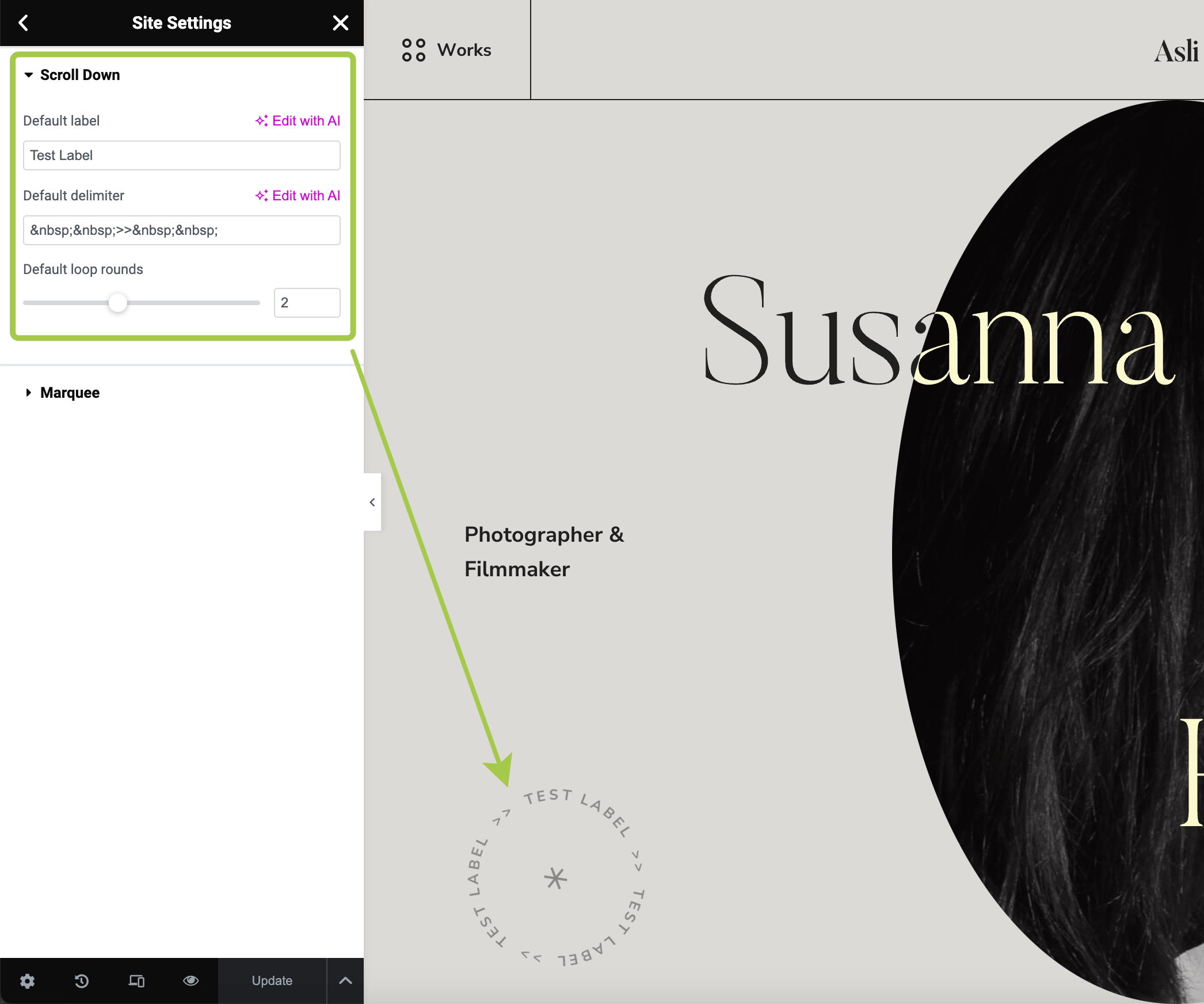Click the Default loop rounds slider handle
Viewport: 1204px width, 1004px height.
(117, 303)
